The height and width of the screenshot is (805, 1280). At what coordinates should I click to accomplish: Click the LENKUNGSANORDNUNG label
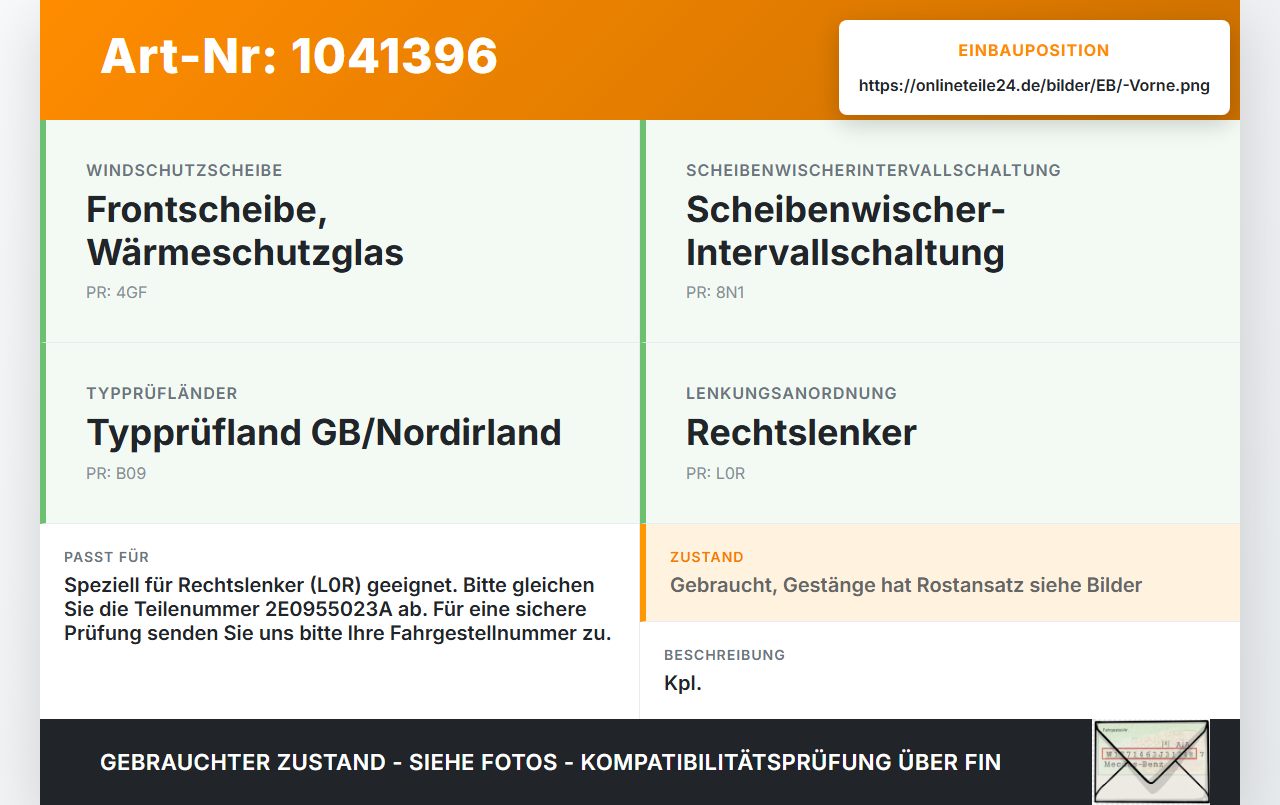(791, 394)
